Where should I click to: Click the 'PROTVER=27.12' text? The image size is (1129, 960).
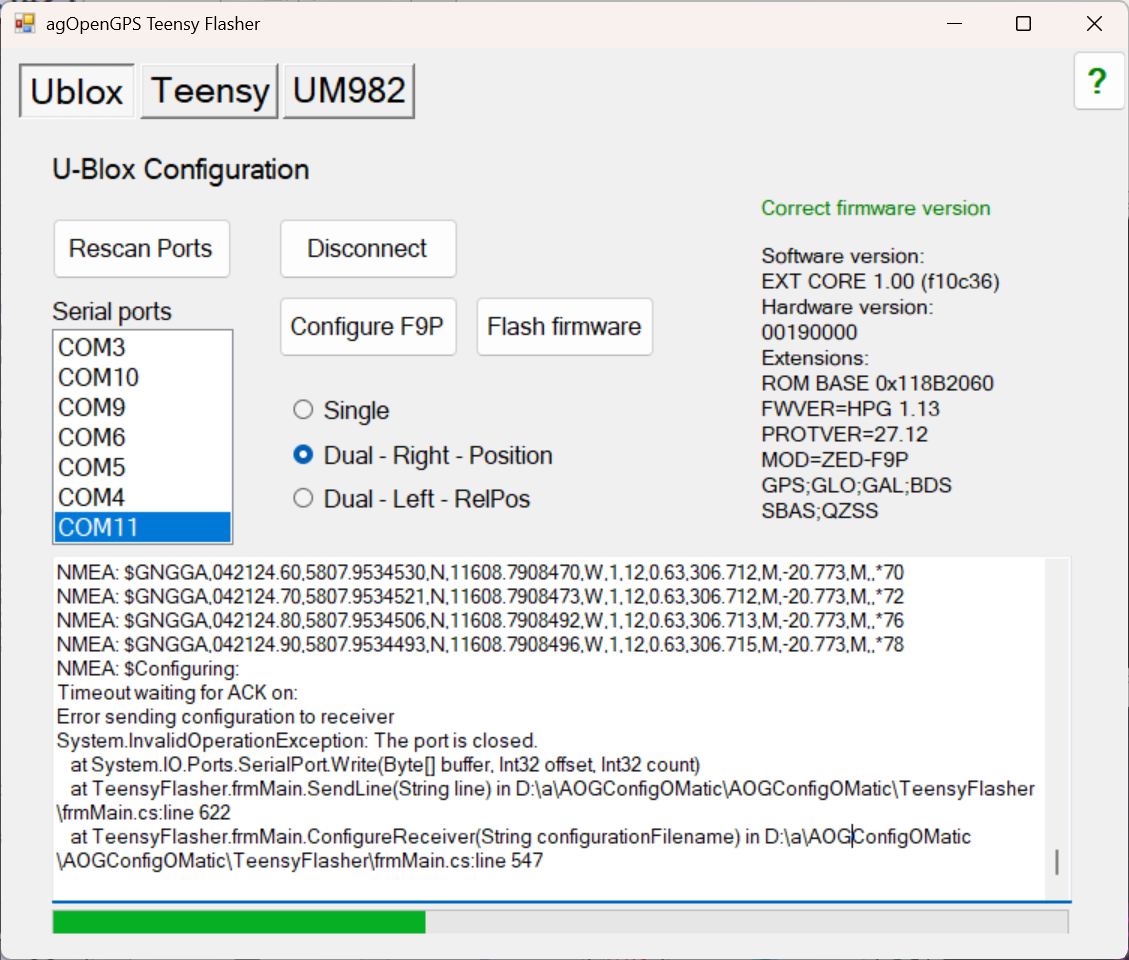coord(844,434)
